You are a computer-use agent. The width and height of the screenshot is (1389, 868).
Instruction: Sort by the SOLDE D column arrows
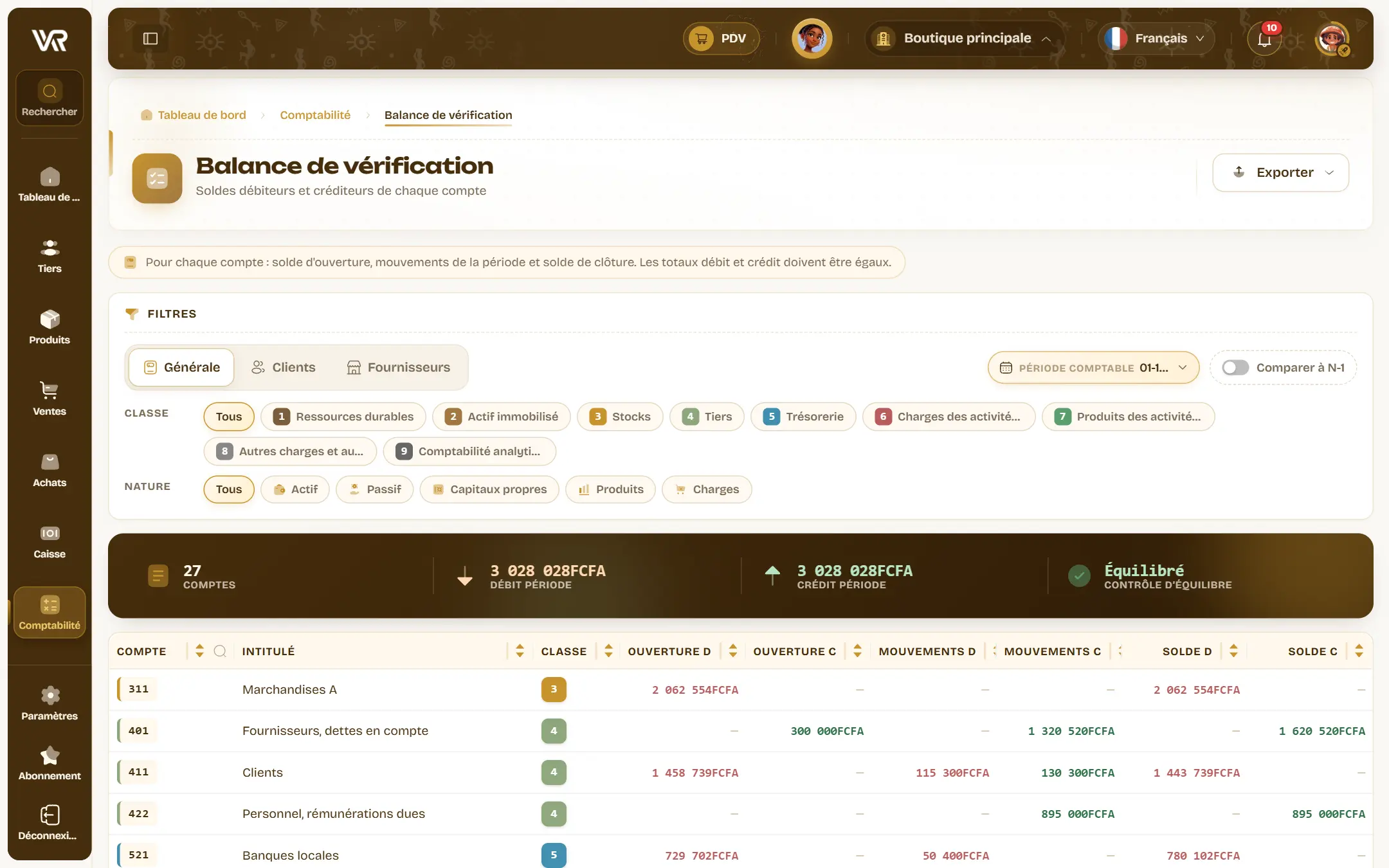1233,651
